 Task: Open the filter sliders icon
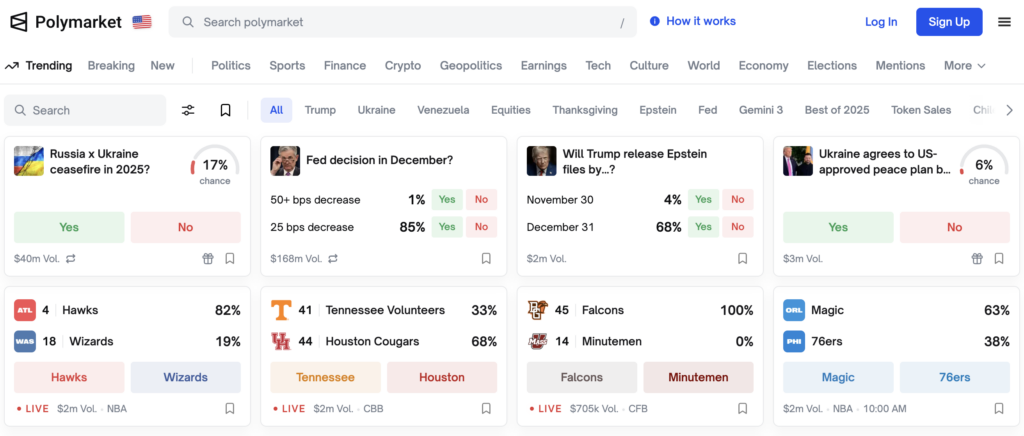tap(188, 110)
